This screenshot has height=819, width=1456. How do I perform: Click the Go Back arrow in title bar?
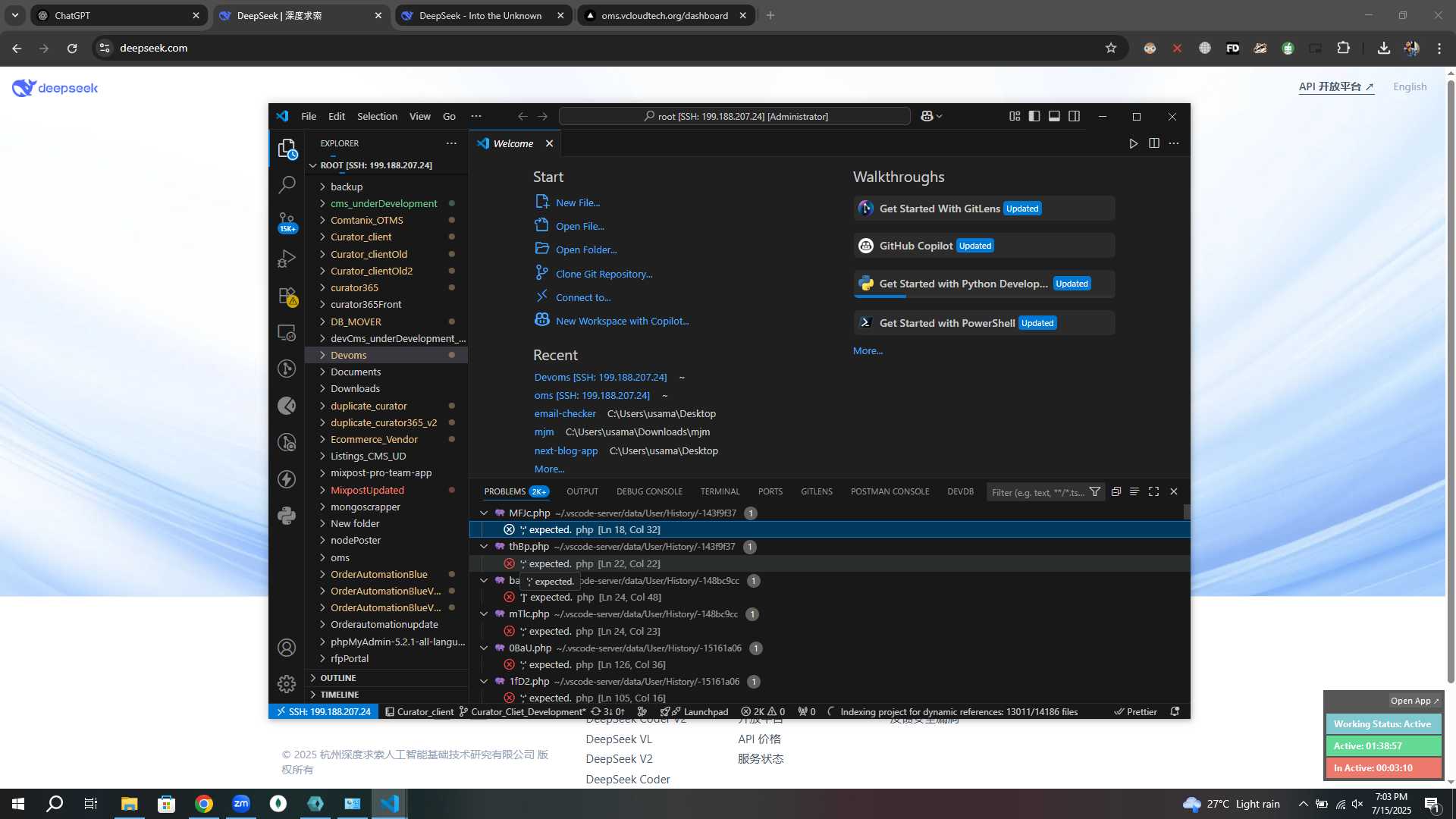pos(522,116)
